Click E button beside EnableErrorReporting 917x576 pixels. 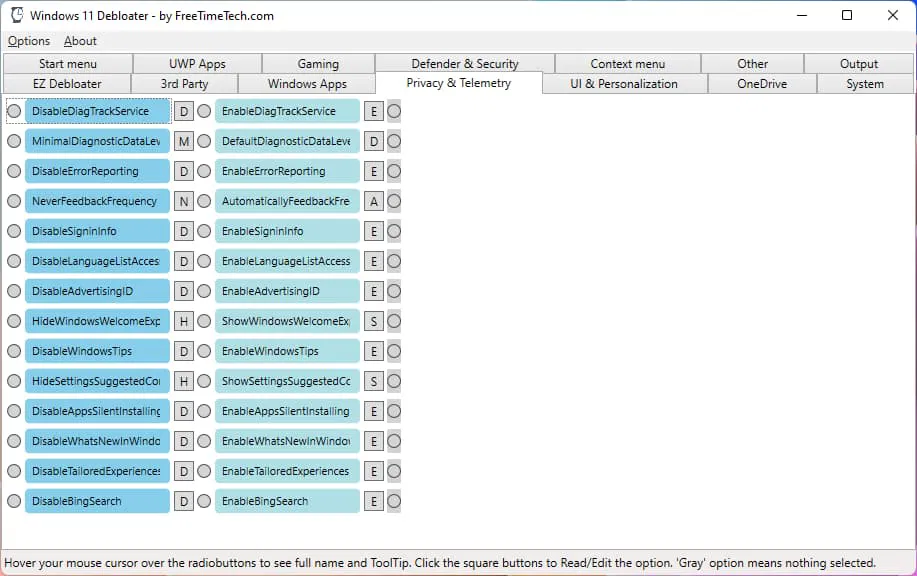[374, 171]
